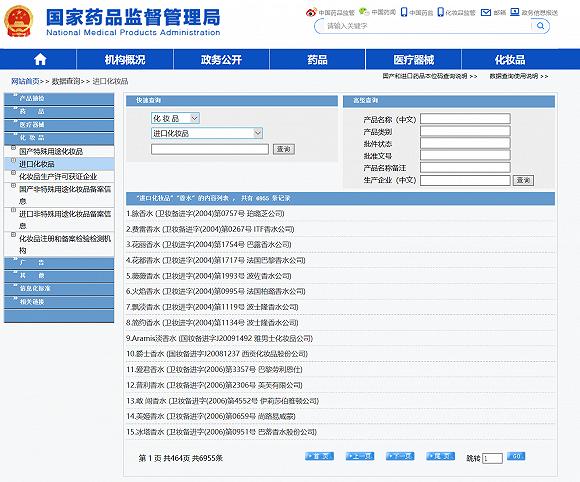Expand the 产品抽检 sidebar section
This screenshot has width=580, height=482.
[59, 98]
